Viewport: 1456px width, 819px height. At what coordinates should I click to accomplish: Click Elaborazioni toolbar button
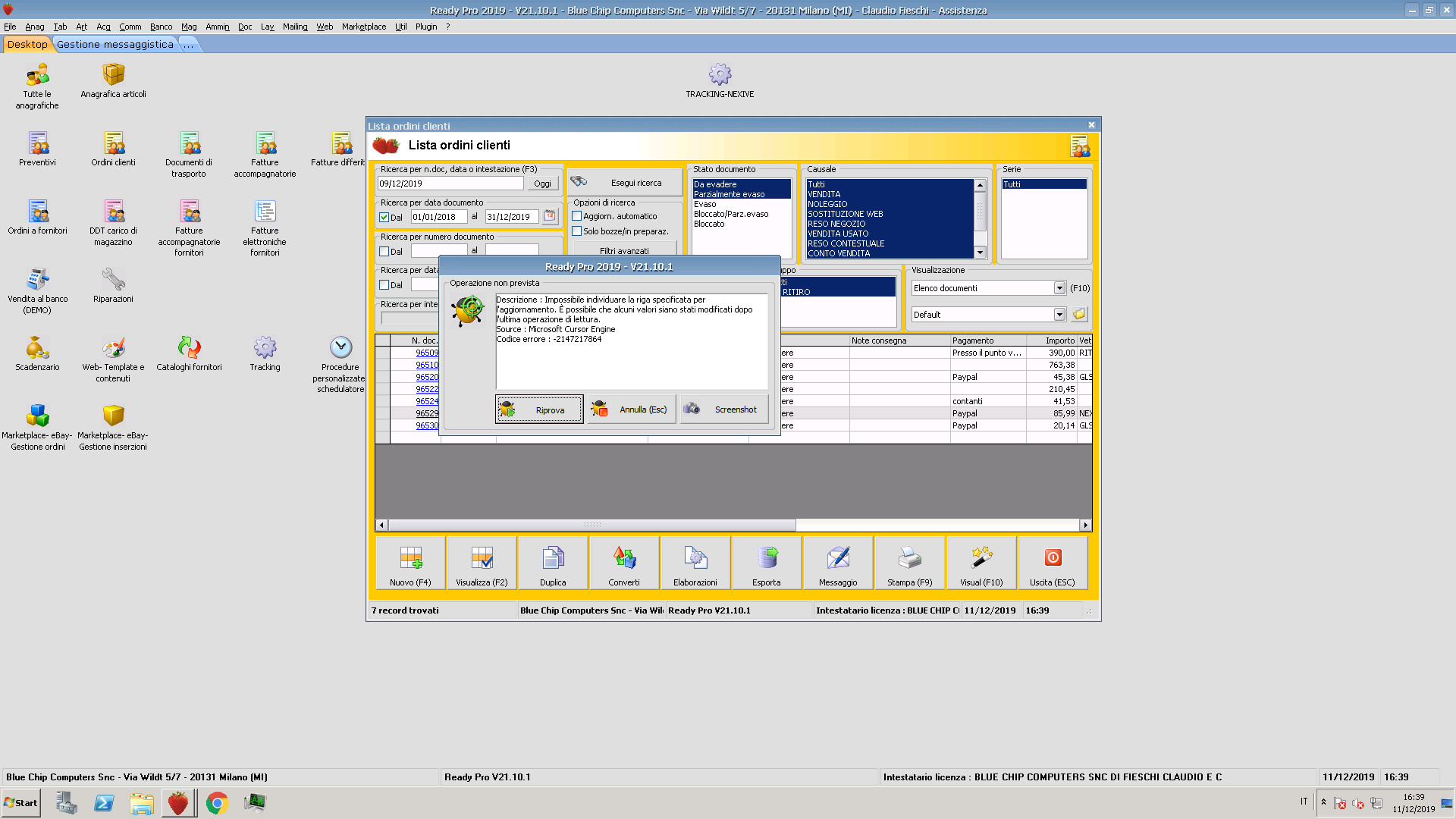(x=695, y=563)
